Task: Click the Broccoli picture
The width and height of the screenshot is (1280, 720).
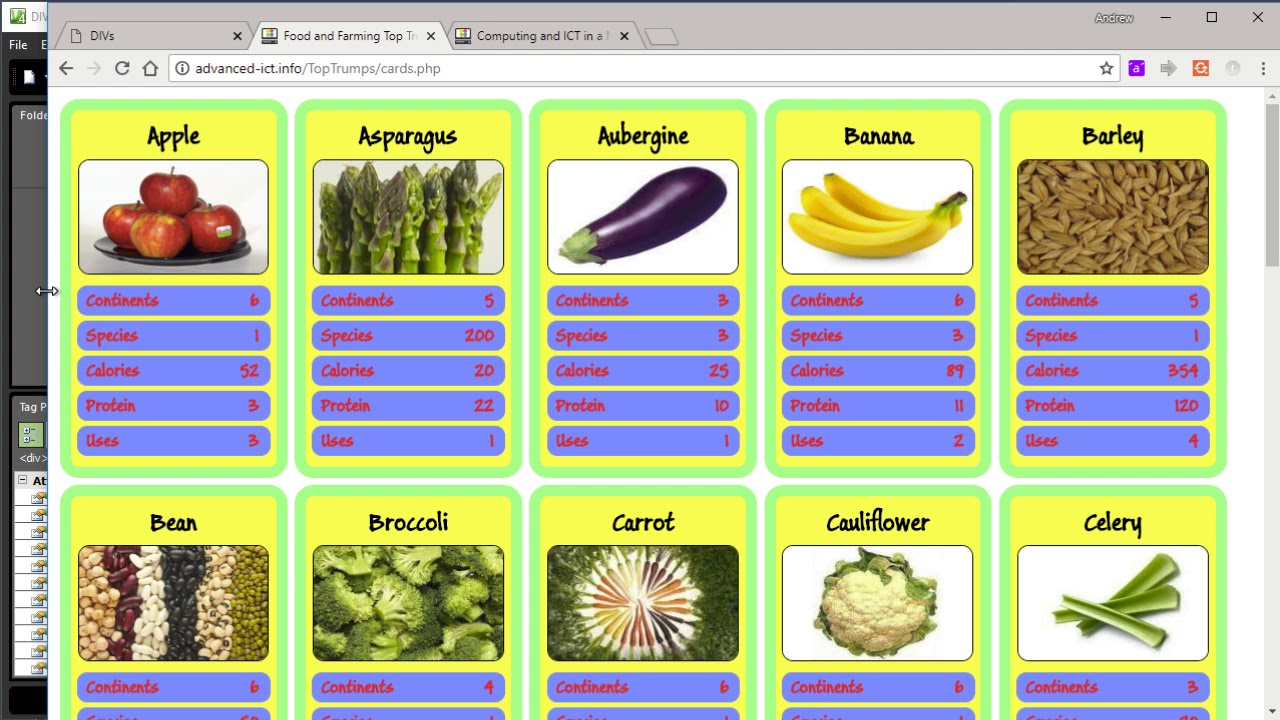Action: (408, 603)
